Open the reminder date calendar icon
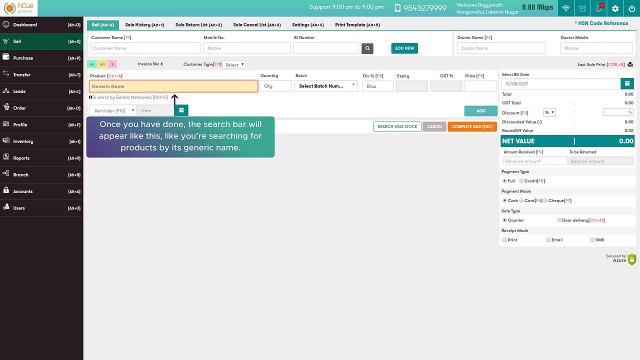640x360 pixels. click(x=181, y=110)
